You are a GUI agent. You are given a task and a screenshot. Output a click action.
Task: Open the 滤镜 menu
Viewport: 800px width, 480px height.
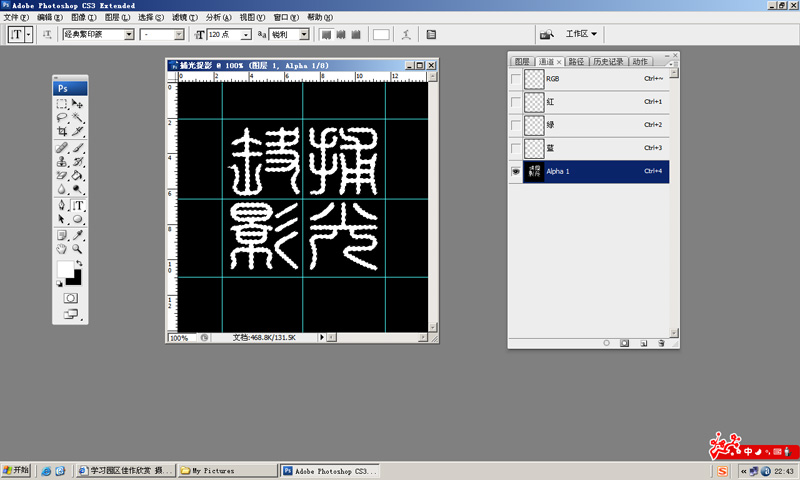179,18
